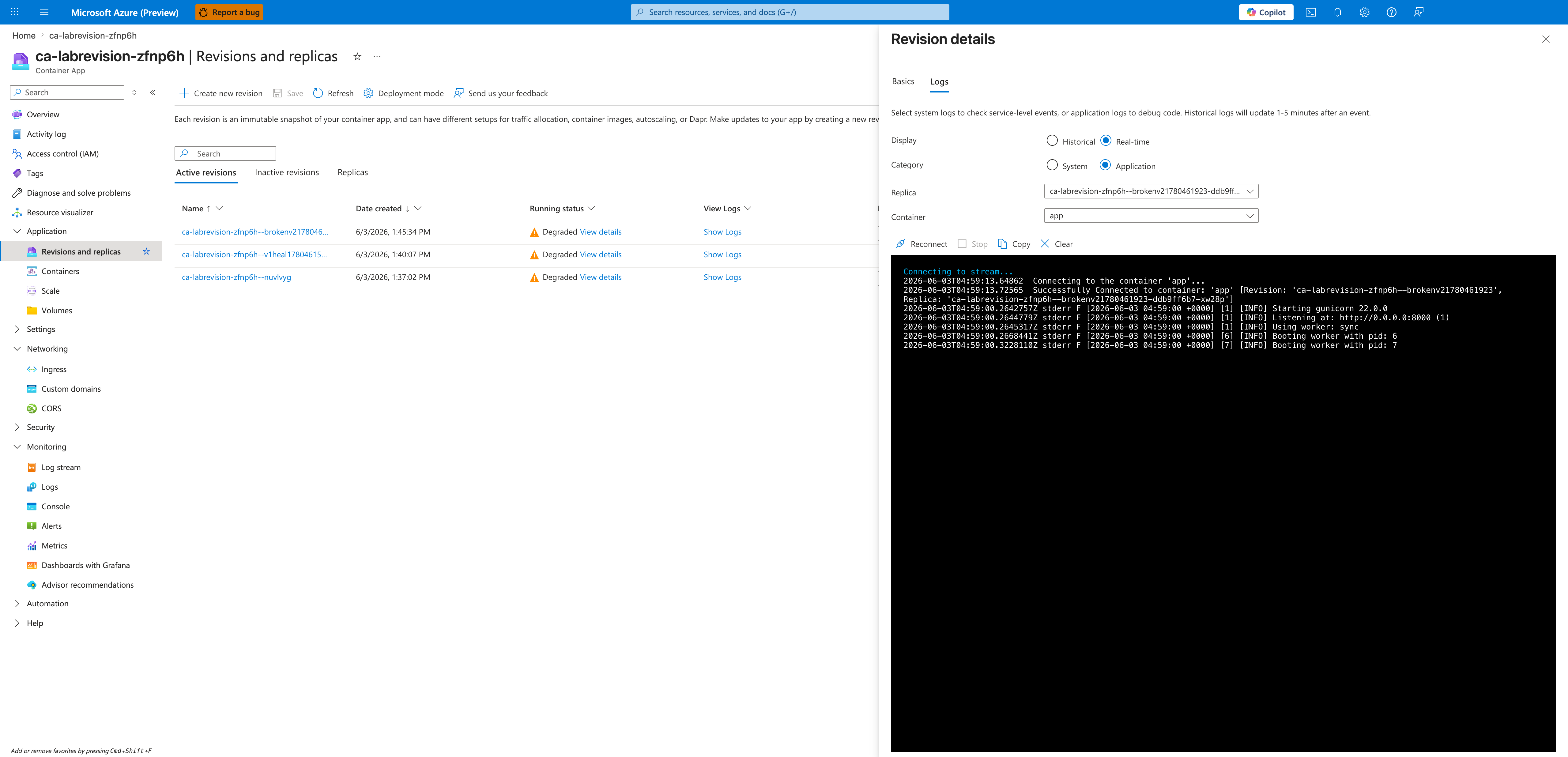The image size is (1568, 757).
Task: Open Cloud Shell from the top bar
Action: (1310, 12)
